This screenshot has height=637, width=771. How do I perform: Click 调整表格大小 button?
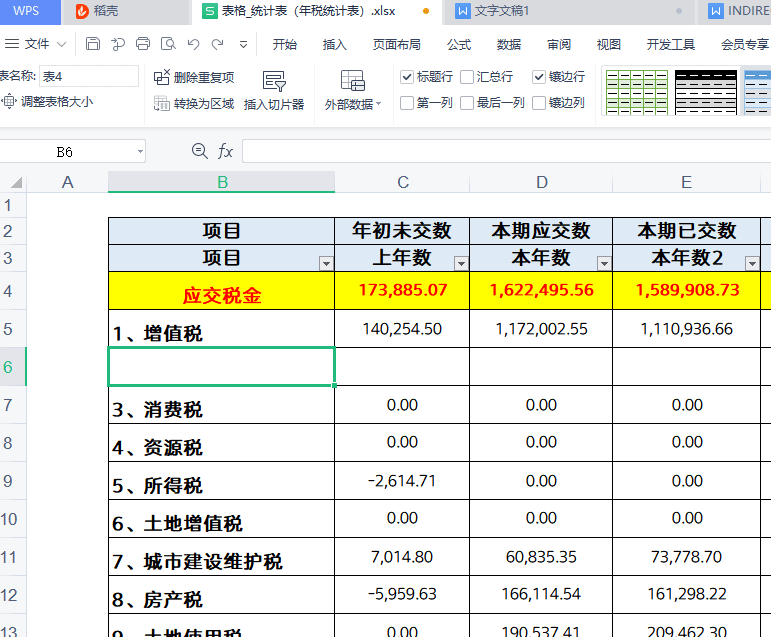point(48,101)
